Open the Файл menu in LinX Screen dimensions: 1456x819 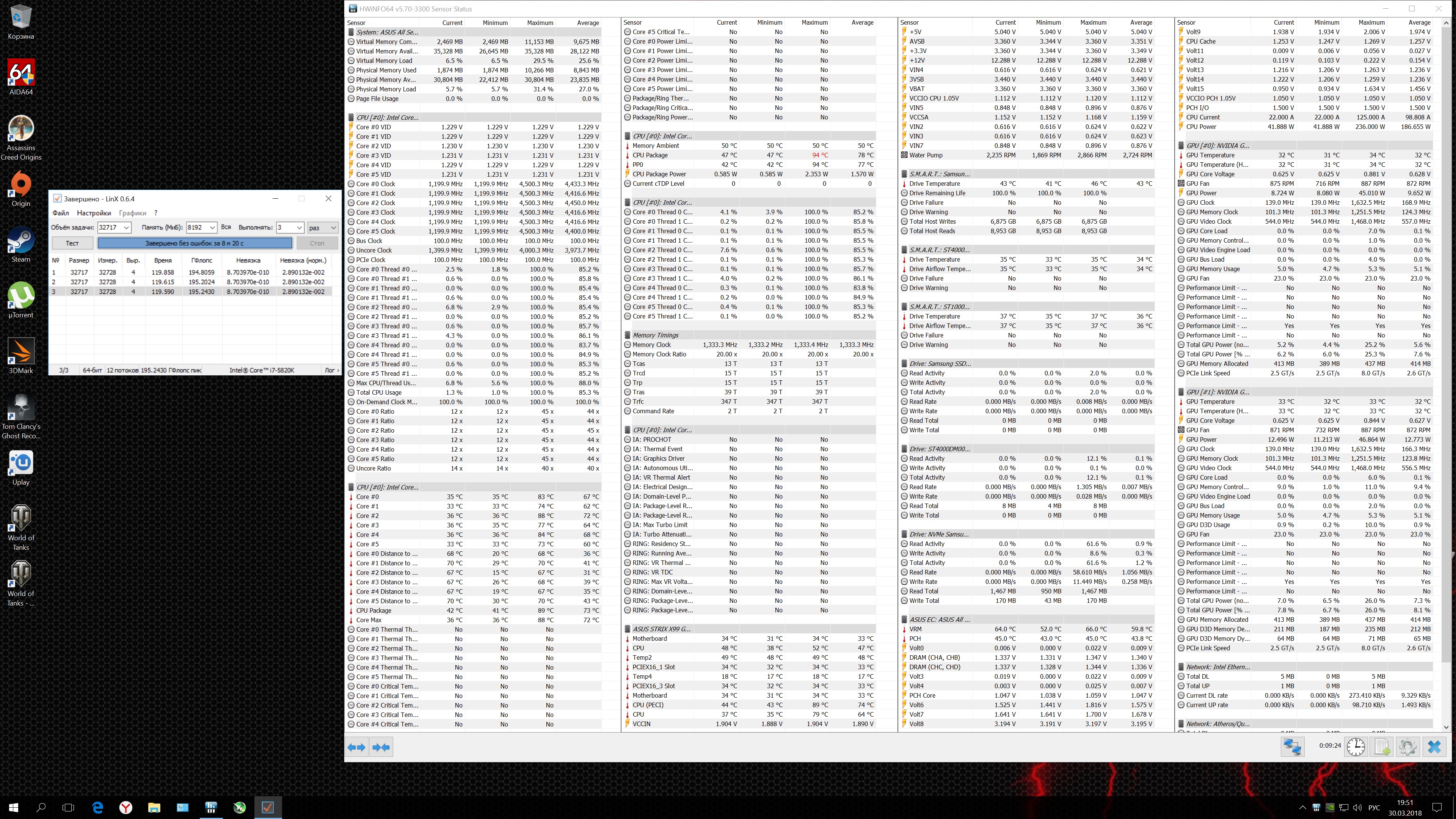(61, 213)
